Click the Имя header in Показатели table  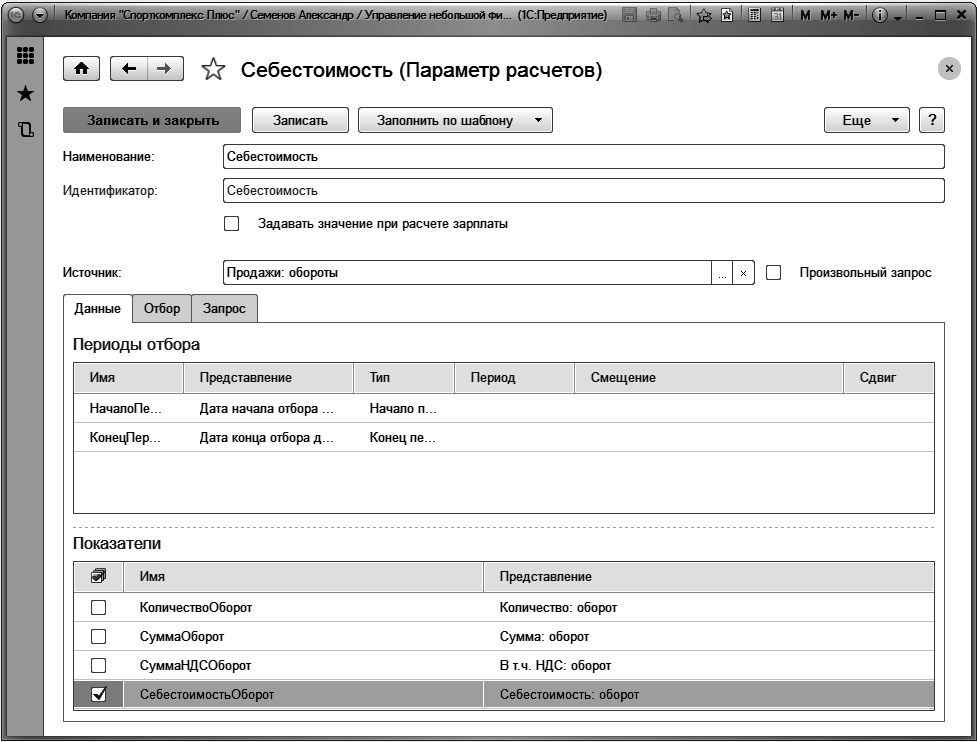[303, 576]
